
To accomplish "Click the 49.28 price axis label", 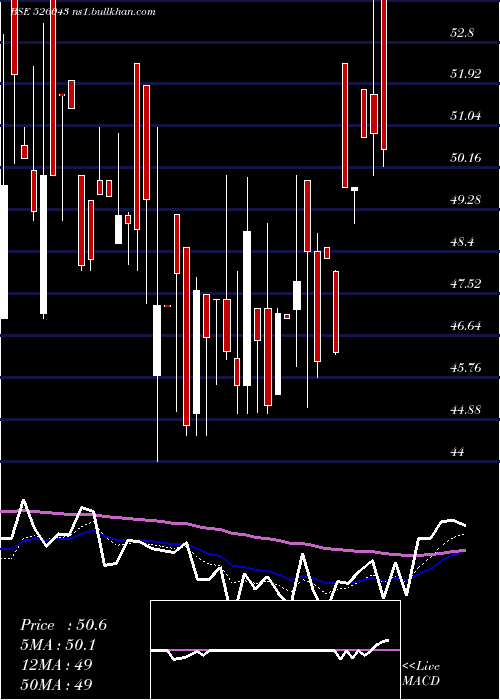I will tap(466, 200).
